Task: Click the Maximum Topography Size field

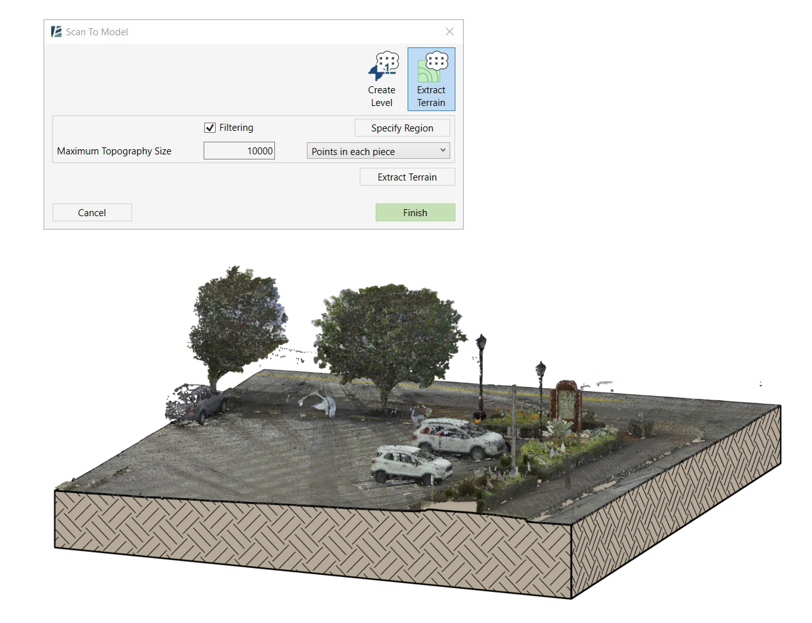Action: [239, 151]
